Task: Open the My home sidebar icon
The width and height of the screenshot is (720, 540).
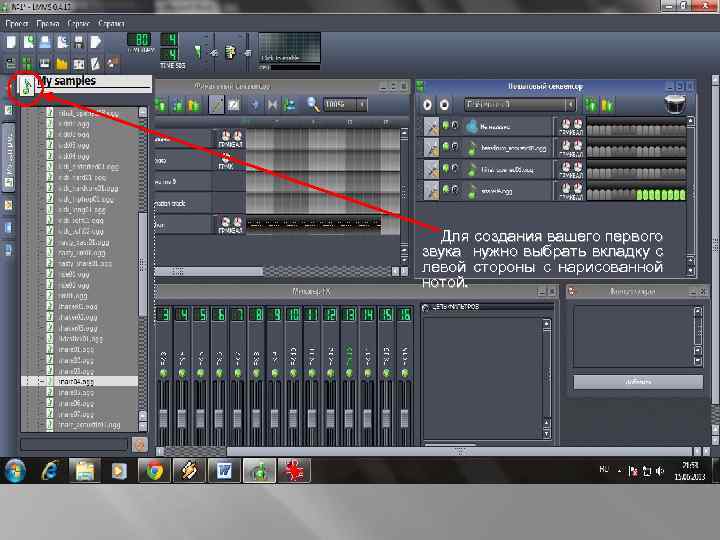Action: (8, 228)
